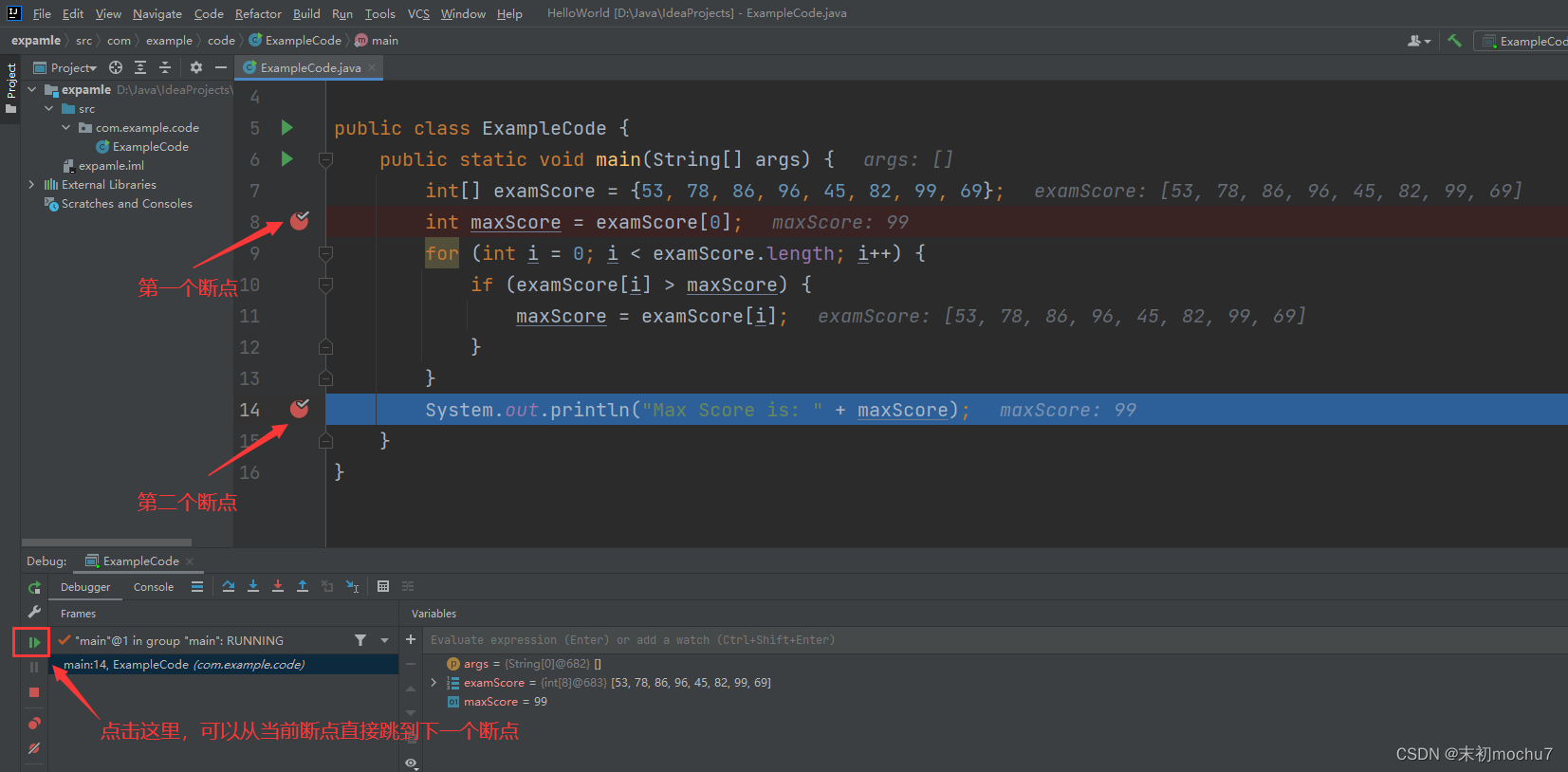Click the Step Into icon
The height and width of the screenshot is (772, 1568).
coord(253,586)
